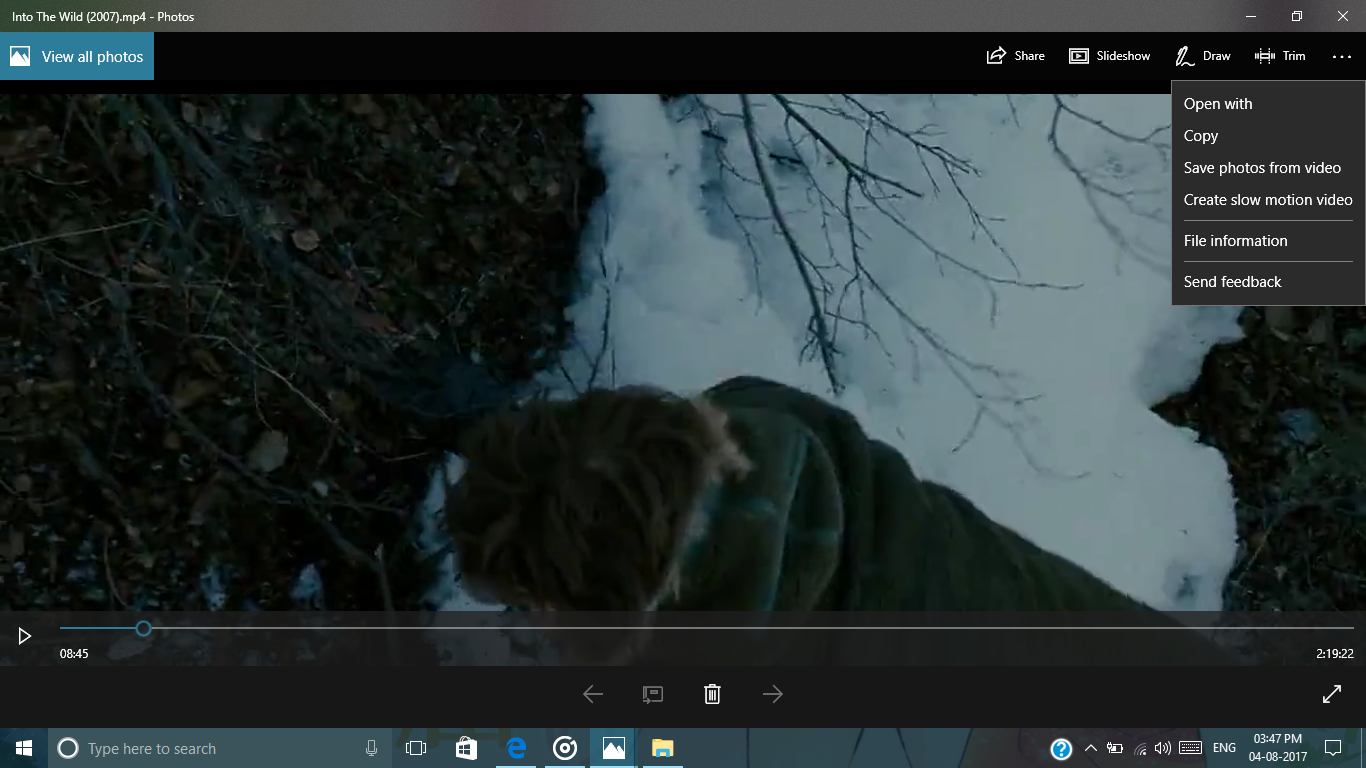
Task: Click the Cortana microphone icon
Action: [372, 748]
